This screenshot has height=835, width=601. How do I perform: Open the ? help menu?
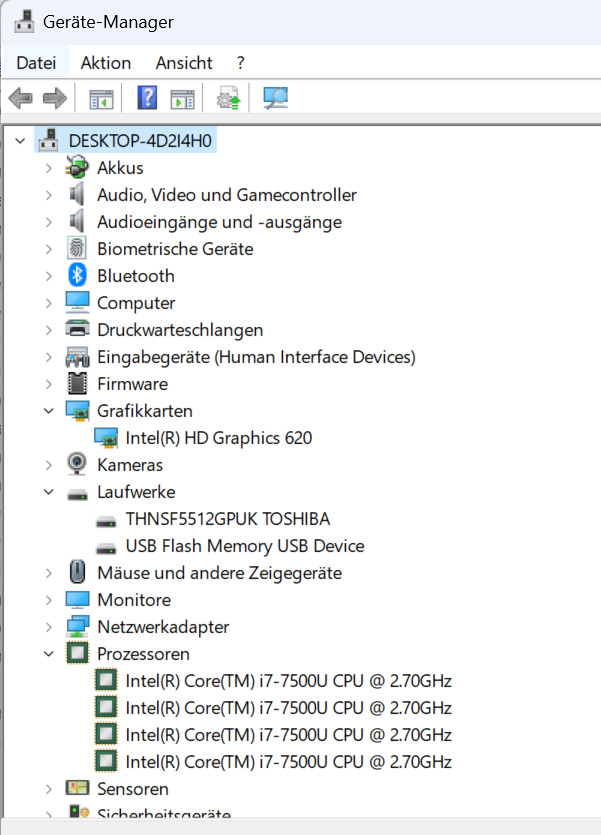coord(241,63)
